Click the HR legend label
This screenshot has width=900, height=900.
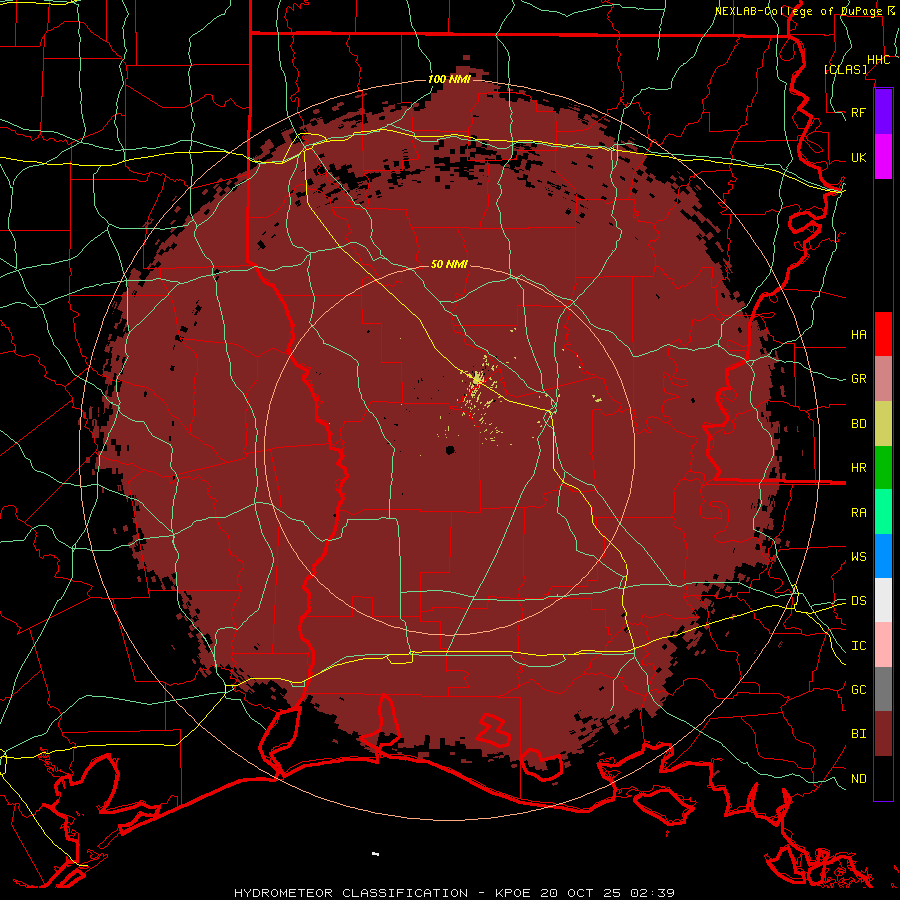pyautogui.click(x=859, y=468)
